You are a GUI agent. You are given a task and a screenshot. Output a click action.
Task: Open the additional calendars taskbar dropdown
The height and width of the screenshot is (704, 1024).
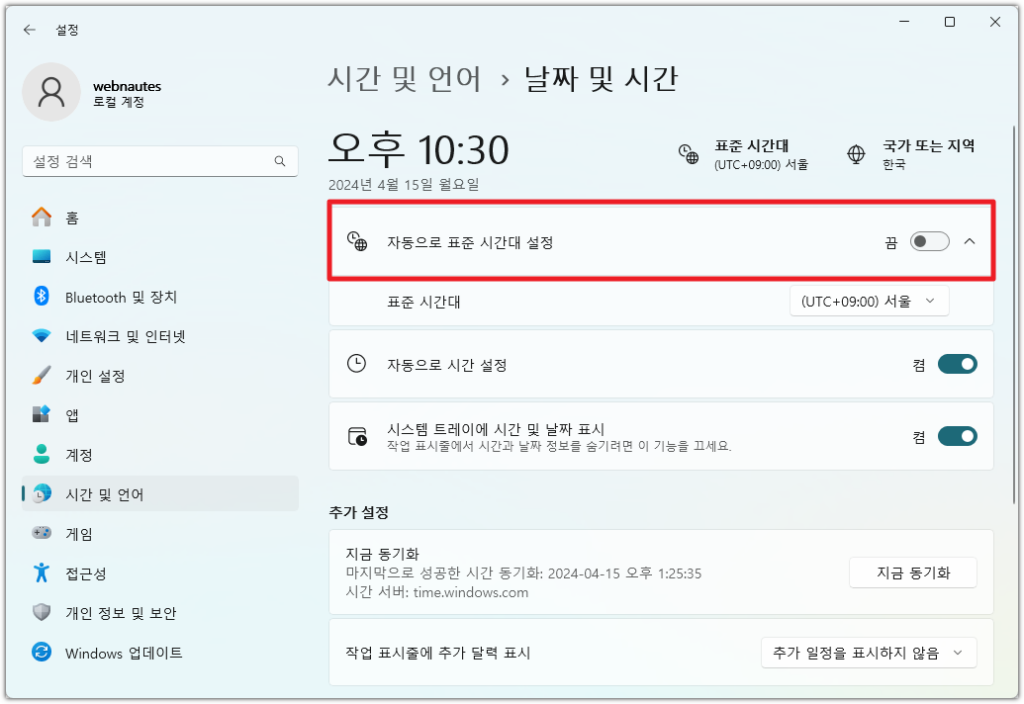pyautogui.click(x=868, y=653)
